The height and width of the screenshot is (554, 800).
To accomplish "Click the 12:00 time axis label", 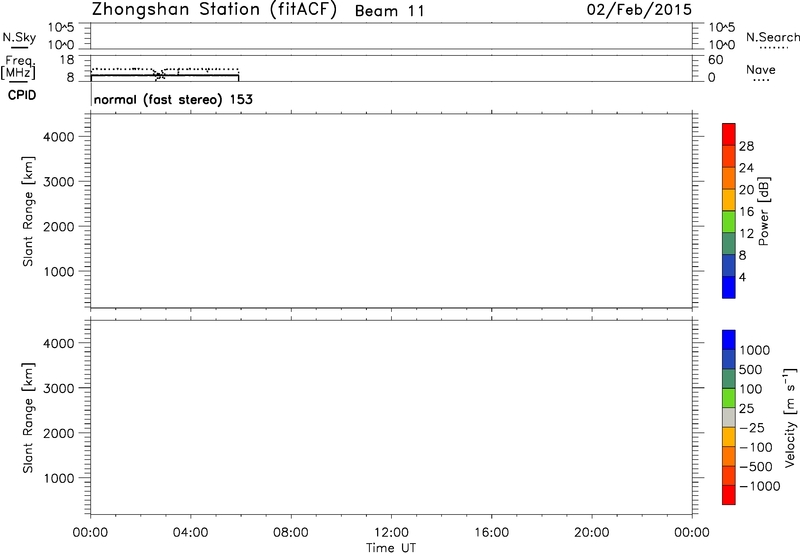I will (391, 533).
